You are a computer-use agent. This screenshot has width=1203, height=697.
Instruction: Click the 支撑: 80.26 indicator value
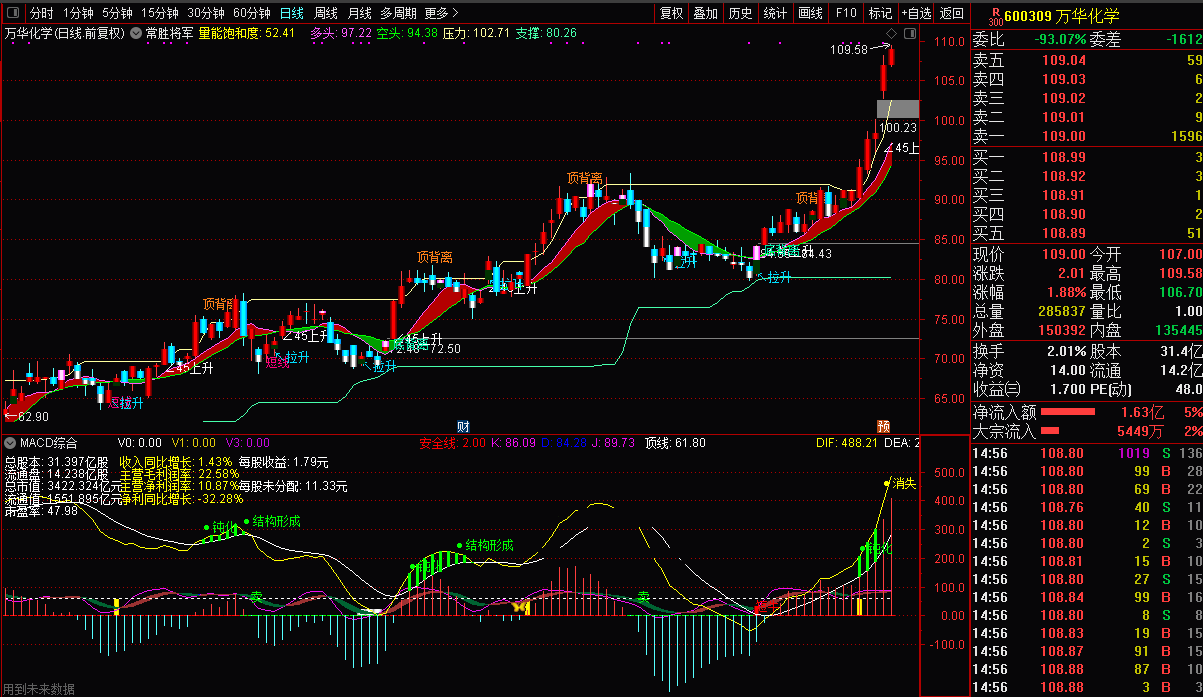546,33
